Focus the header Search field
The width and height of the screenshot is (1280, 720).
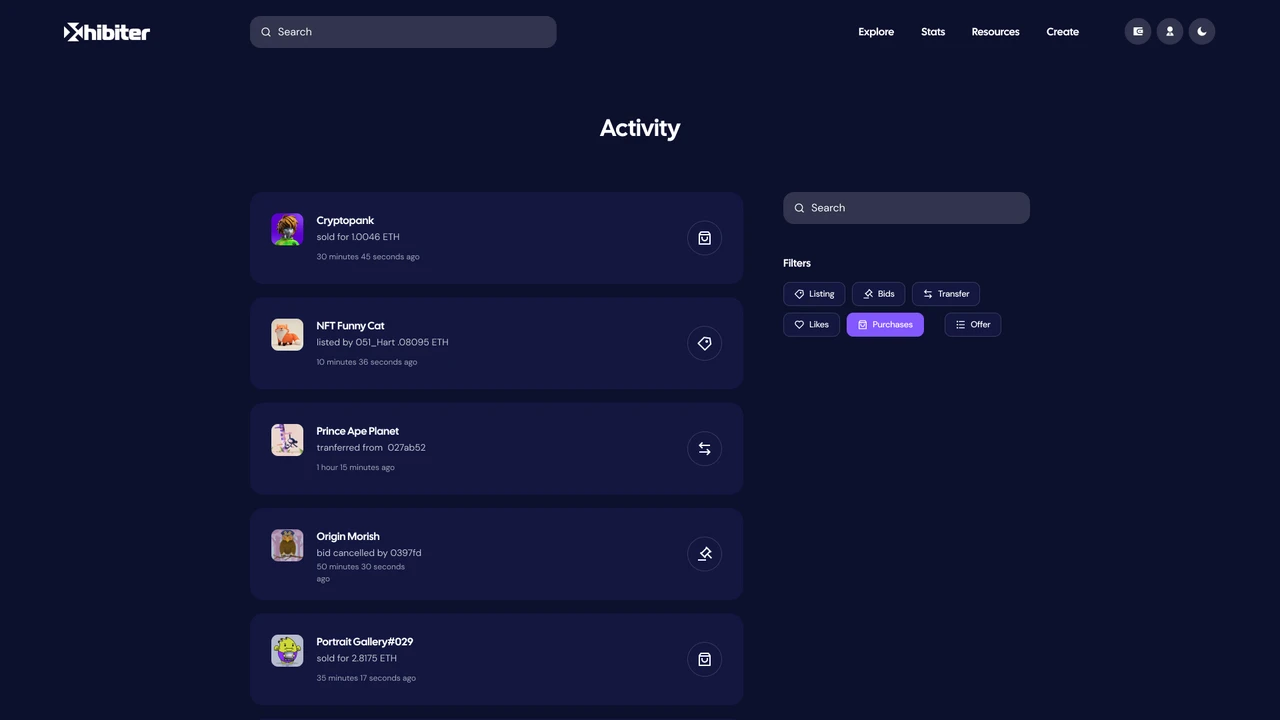click(x=403, y=32)
